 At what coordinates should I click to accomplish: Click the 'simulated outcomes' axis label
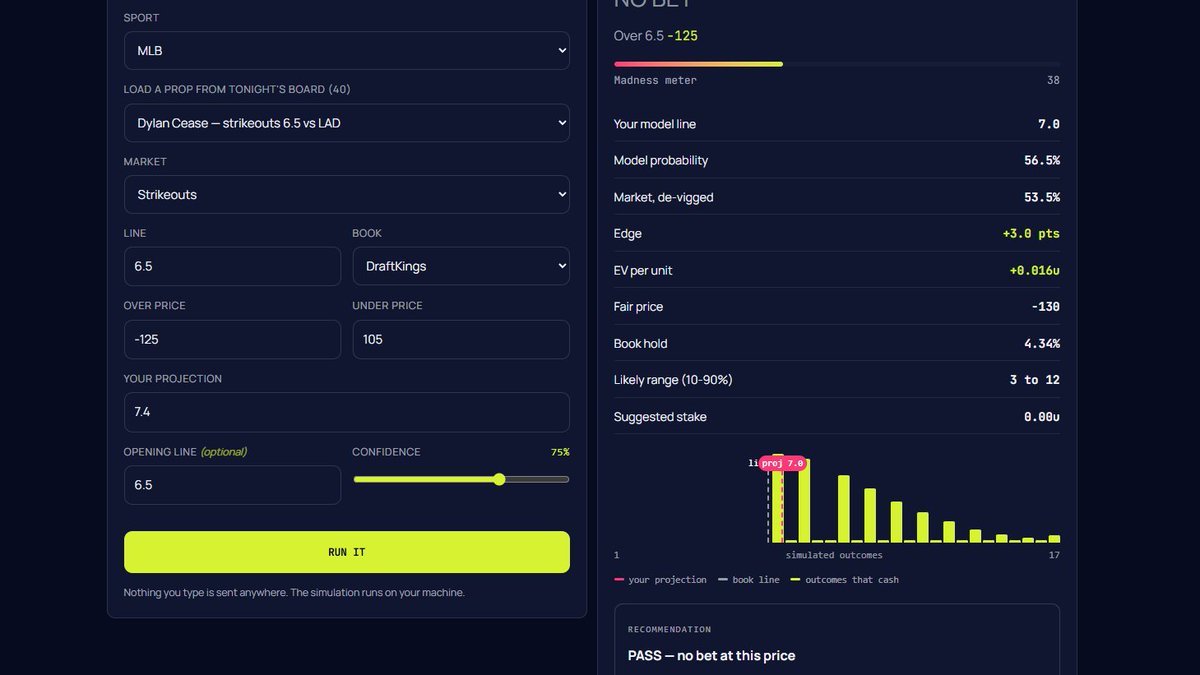pos(834,555)
